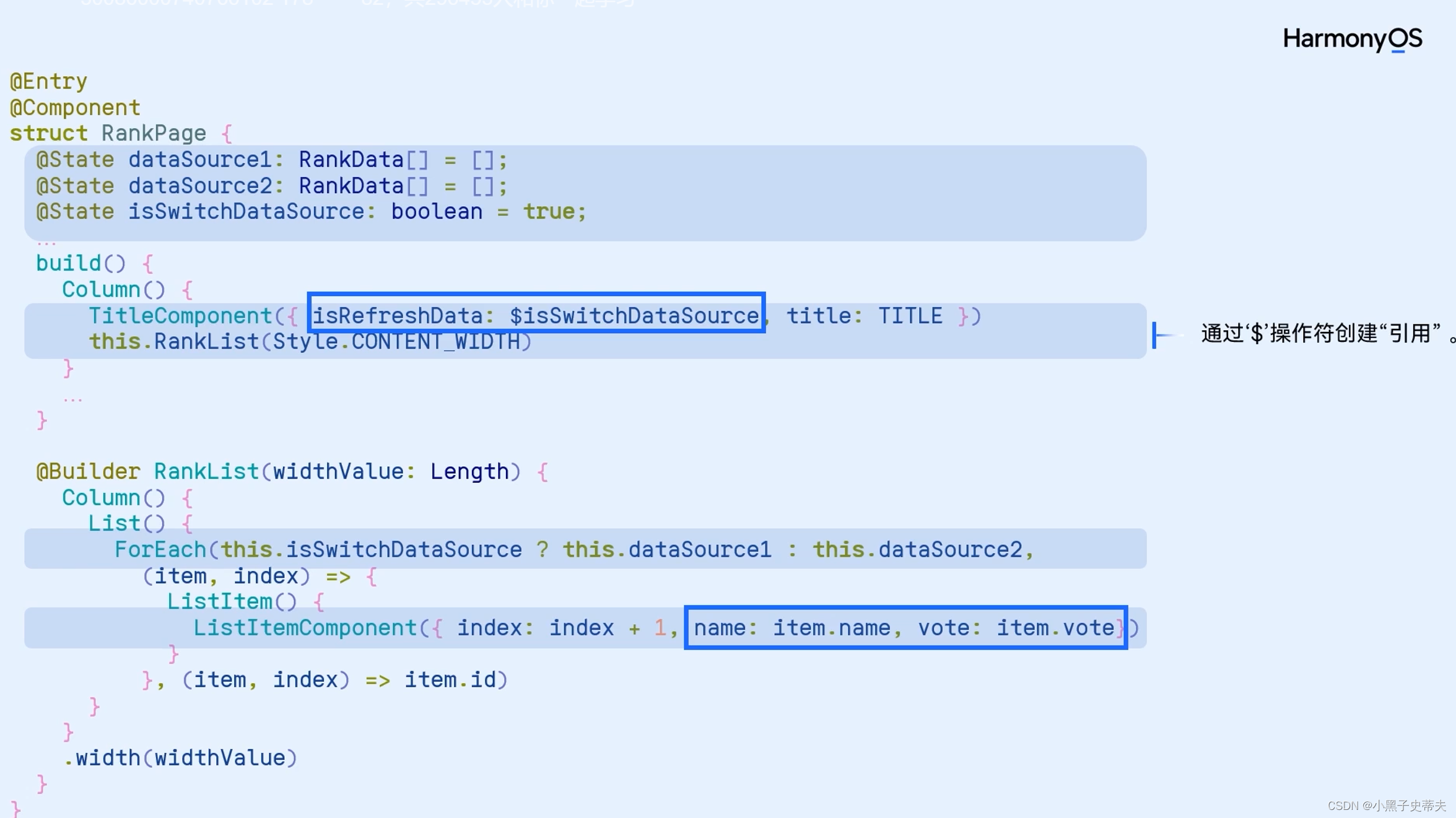Click '@State isSwitchDataSource: boolean = true;' line
Image resolution: width=1456 pixels, height=818 pixels.
311,212
